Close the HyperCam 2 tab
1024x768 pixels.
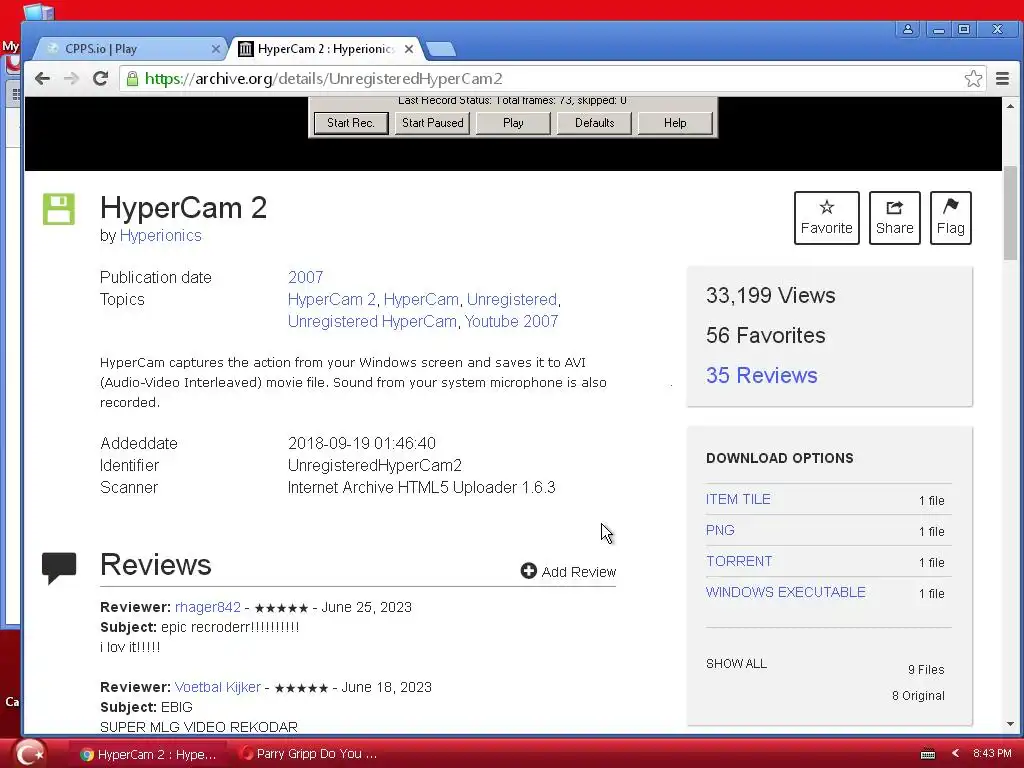point(409,49)
